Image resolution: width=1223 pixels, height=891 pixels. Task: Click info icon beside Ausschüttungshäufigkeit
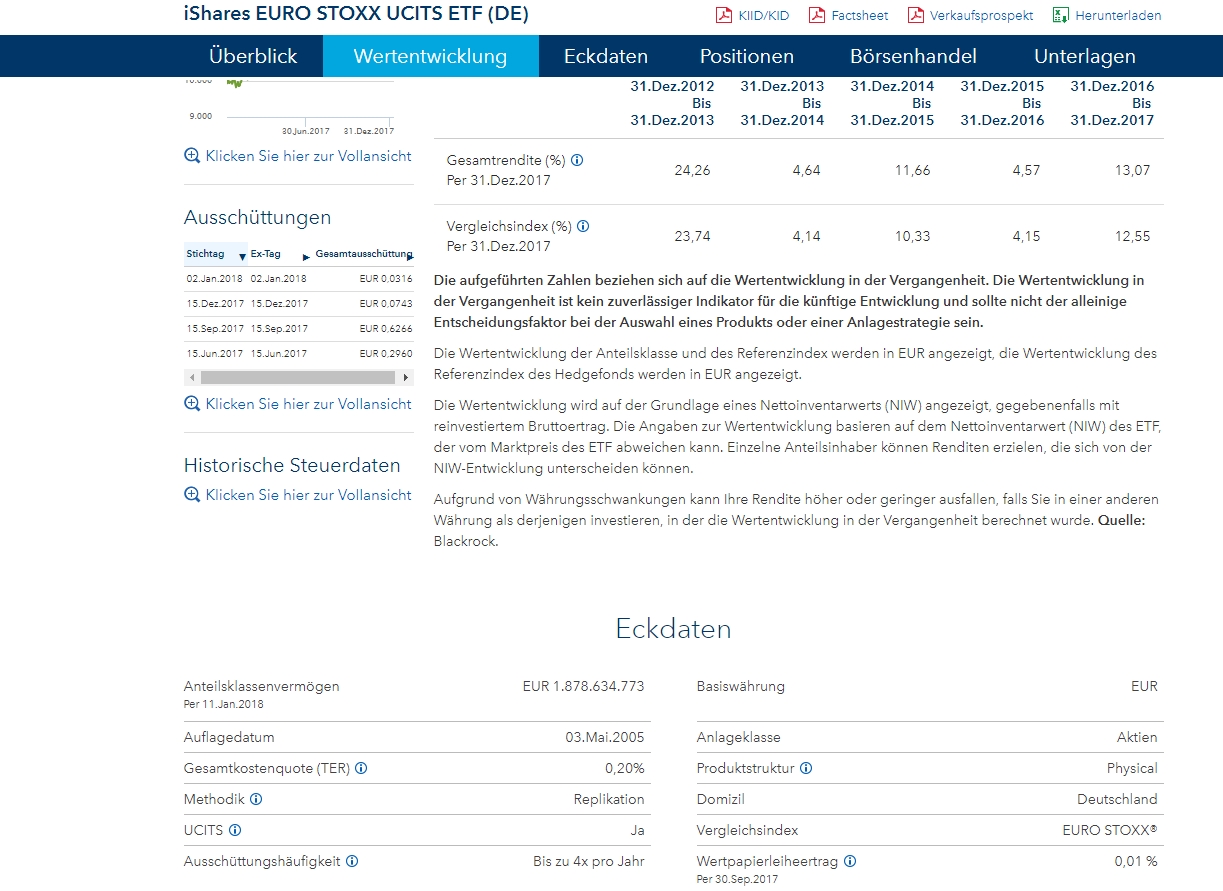352,861
